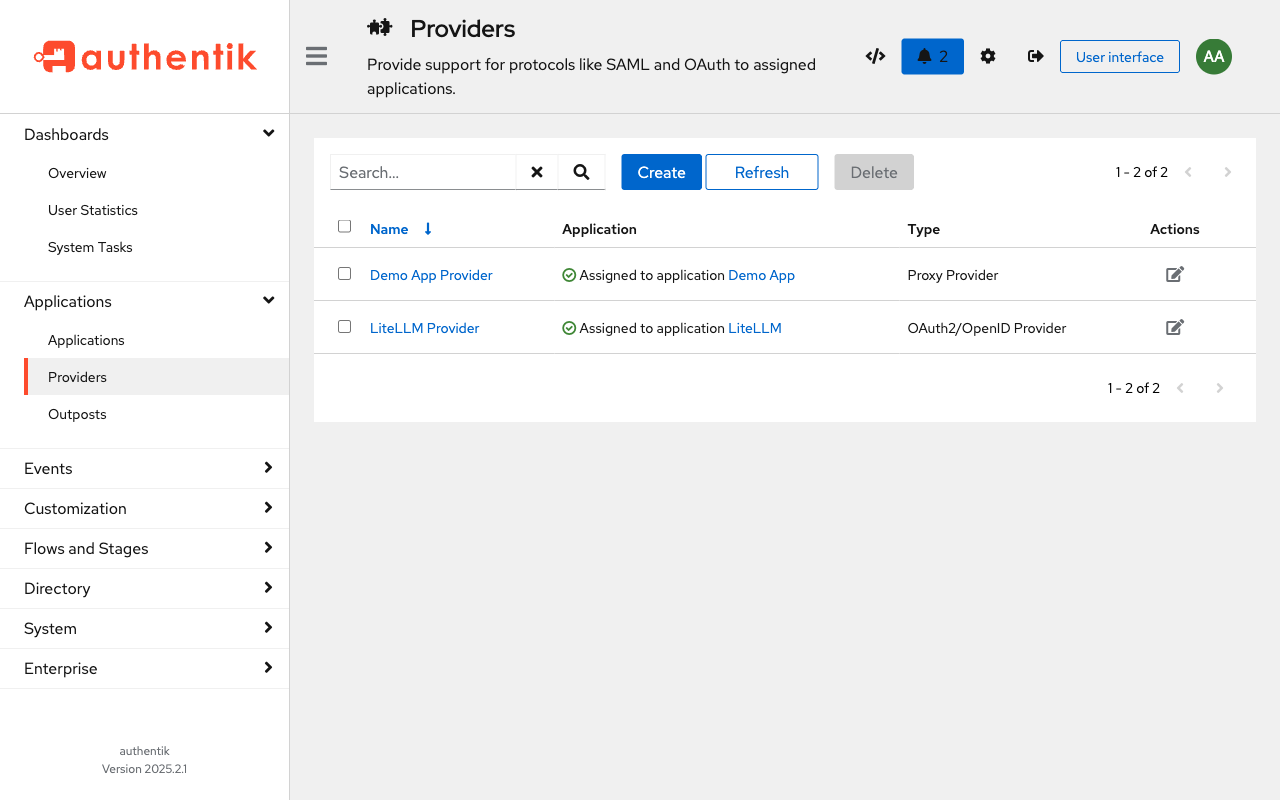Open notifications bell showing 2
This screenshot has height=800, width=1280.
coord(932,56)
